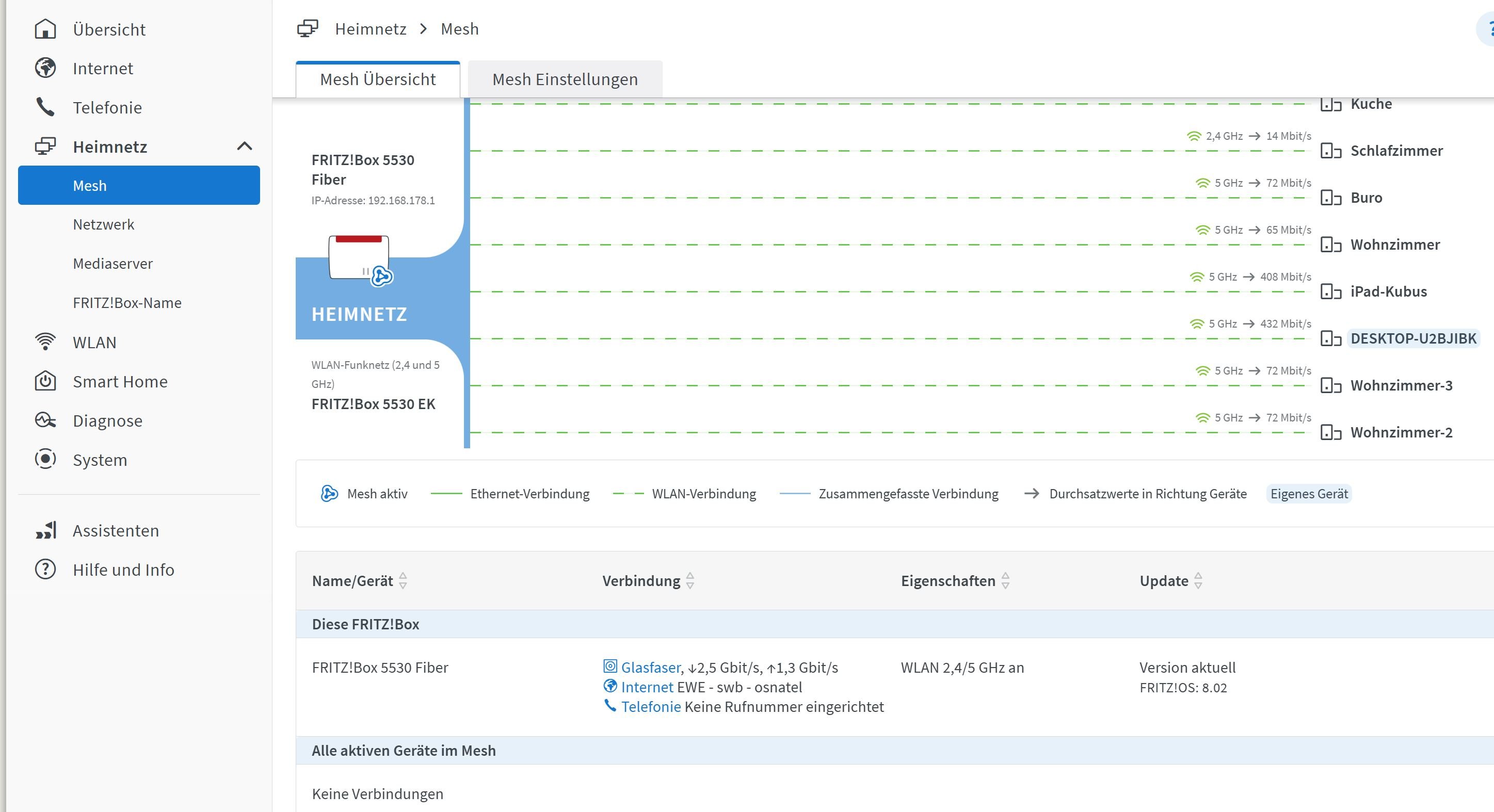
Task: Click the Internet globe icon in sidebar
Action: pos(45,68)
